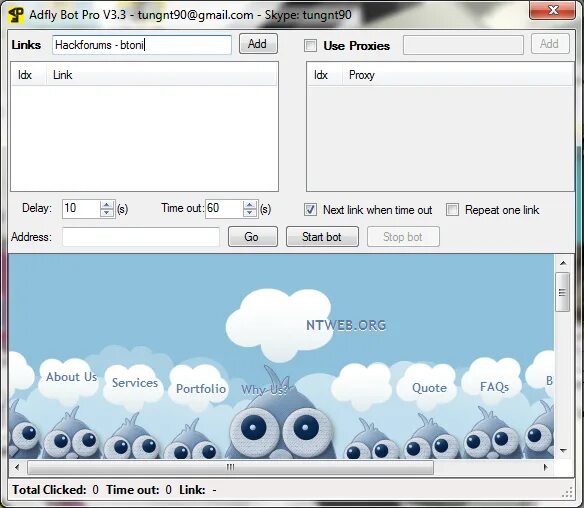
Task: Click the Time out value field
Action: pyautogui.click(x=224, y=208)
